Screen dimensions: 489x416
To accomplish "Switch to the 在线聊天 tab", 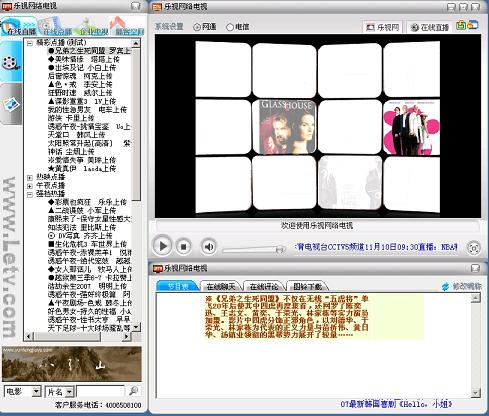I will [x=221, y=286].
